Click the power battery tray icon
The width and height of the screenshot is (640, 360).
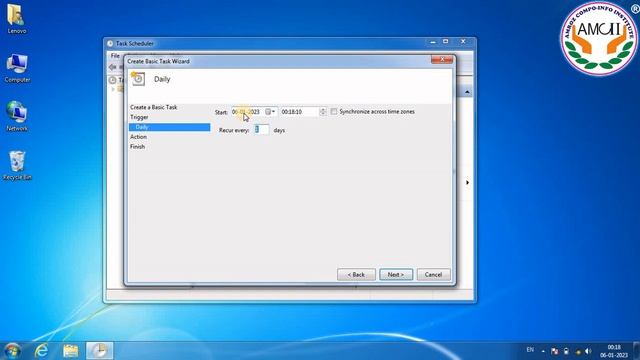click(x=566, y=351)
